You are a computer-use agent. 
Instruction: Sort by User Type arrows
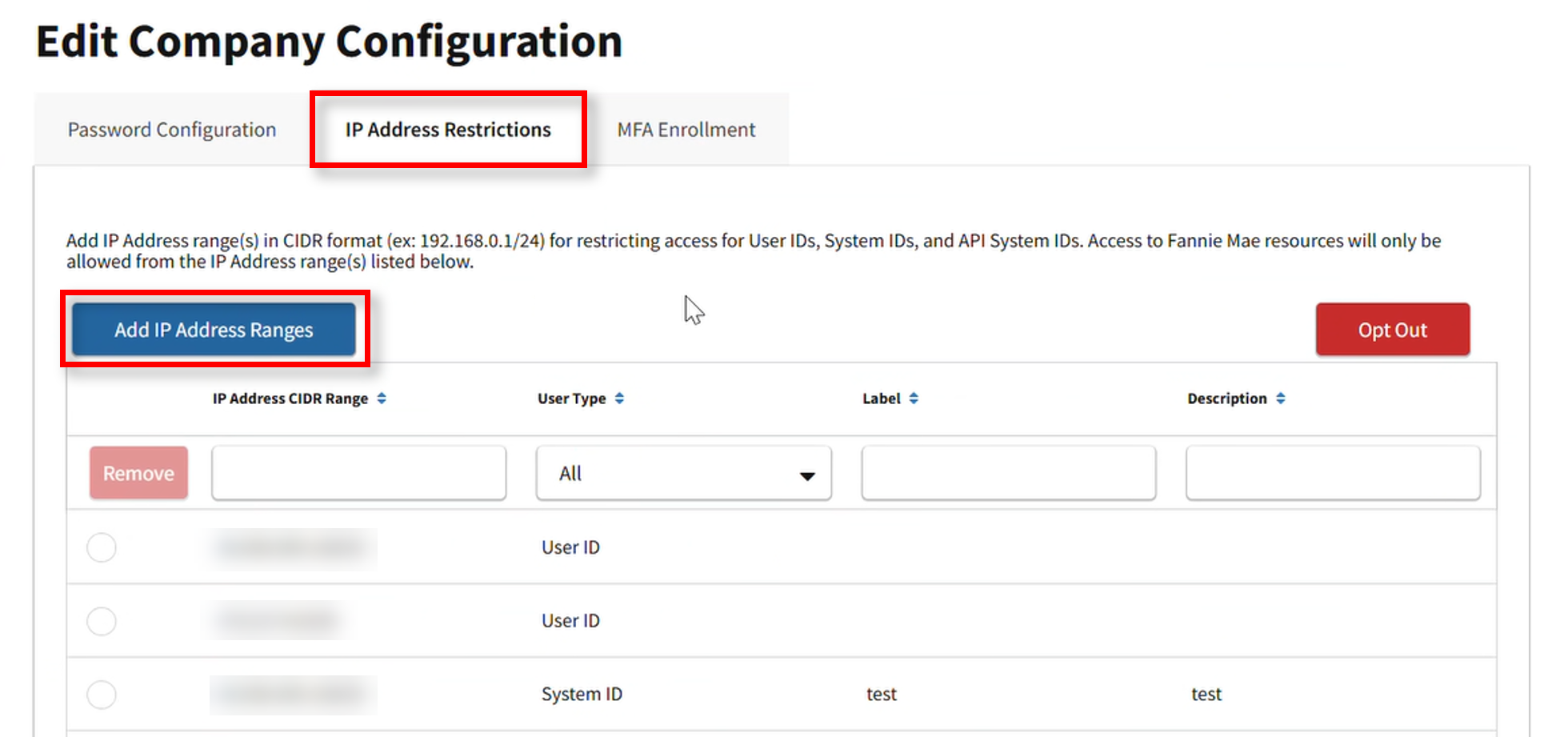click(619, 399)
